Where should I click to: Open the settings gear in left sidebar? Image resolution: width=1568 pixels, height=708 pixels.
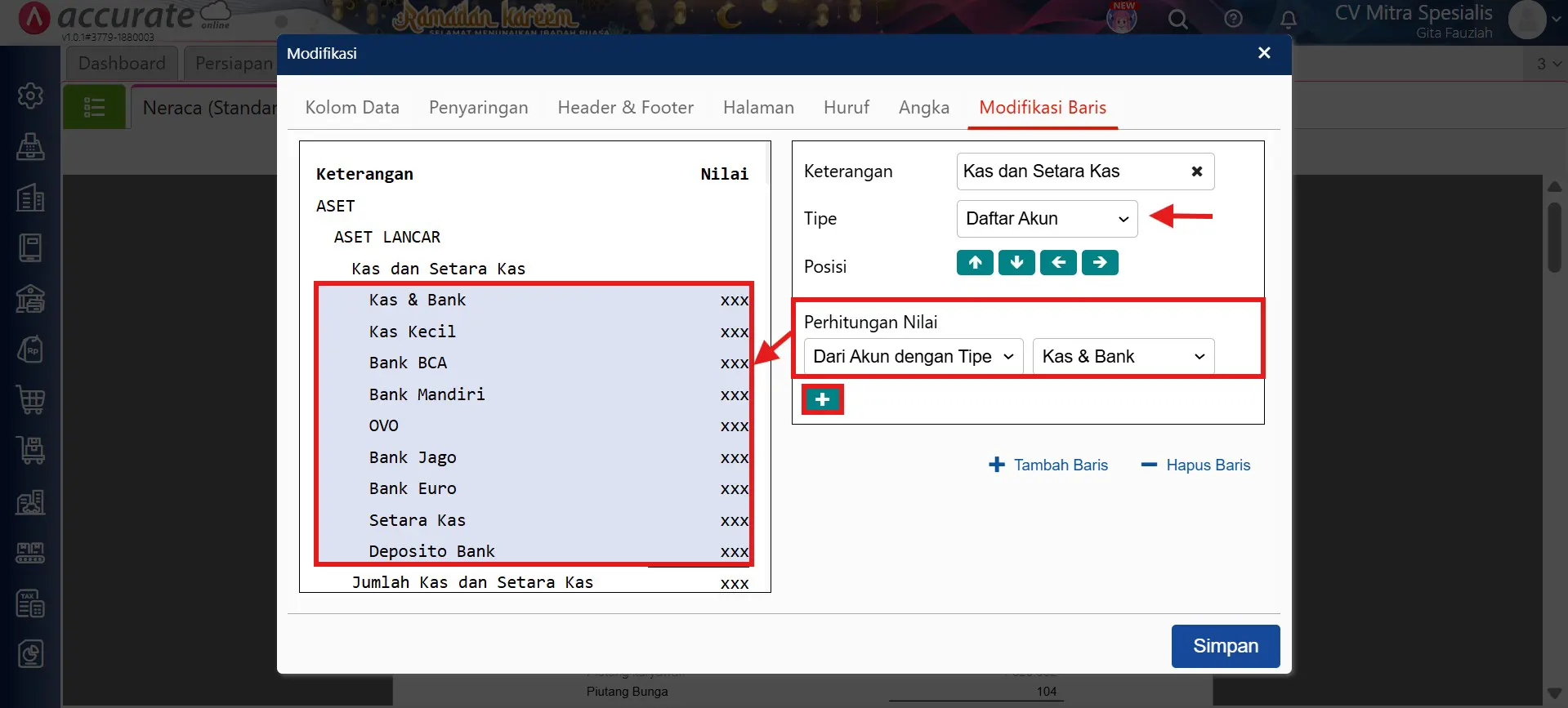(30, 96)
